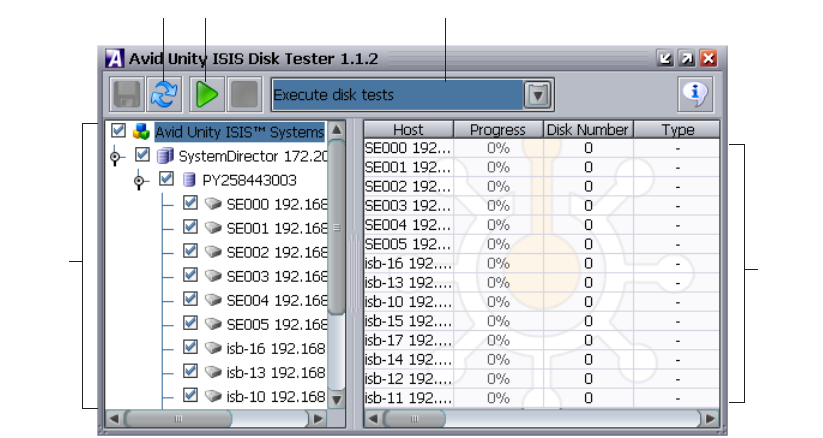Image resolution: width=823 pixels, height=438 pixels.
Task: Click the table horizontal scrollbar thumb
Action: coord(415,419)
